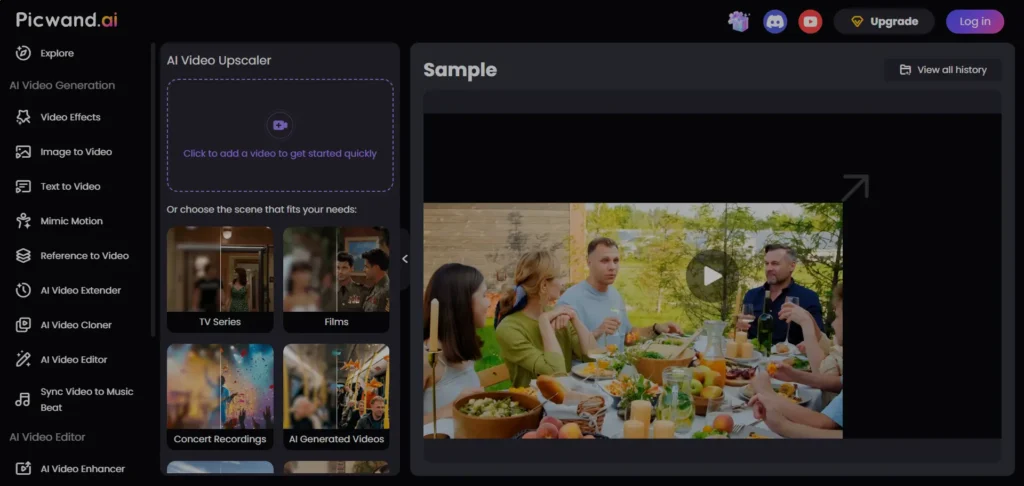Open Image to Video tool

[x=76, y=152]
